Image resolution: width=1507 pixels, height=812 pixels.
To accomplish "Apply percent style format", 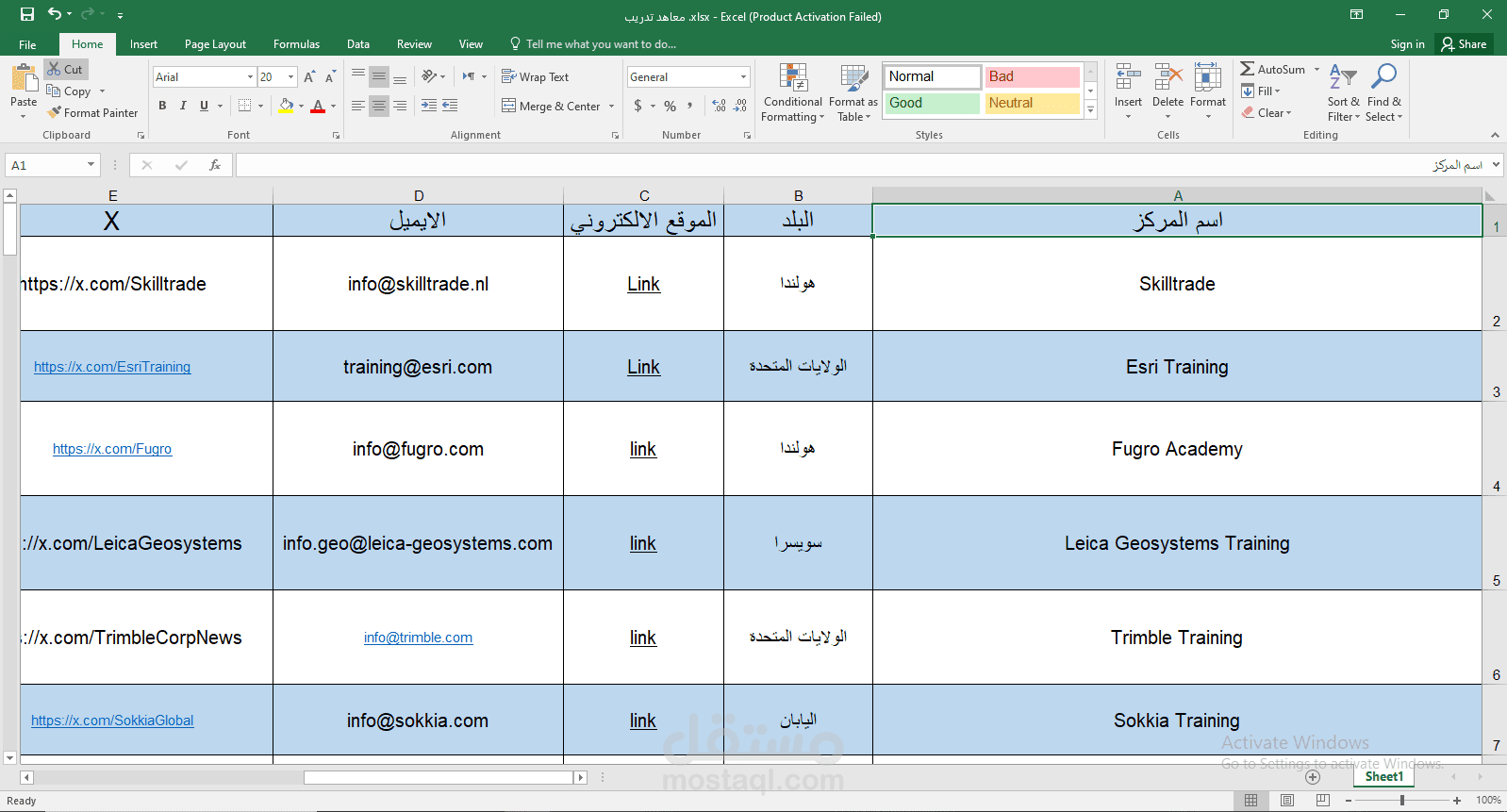I will [670, 106].
